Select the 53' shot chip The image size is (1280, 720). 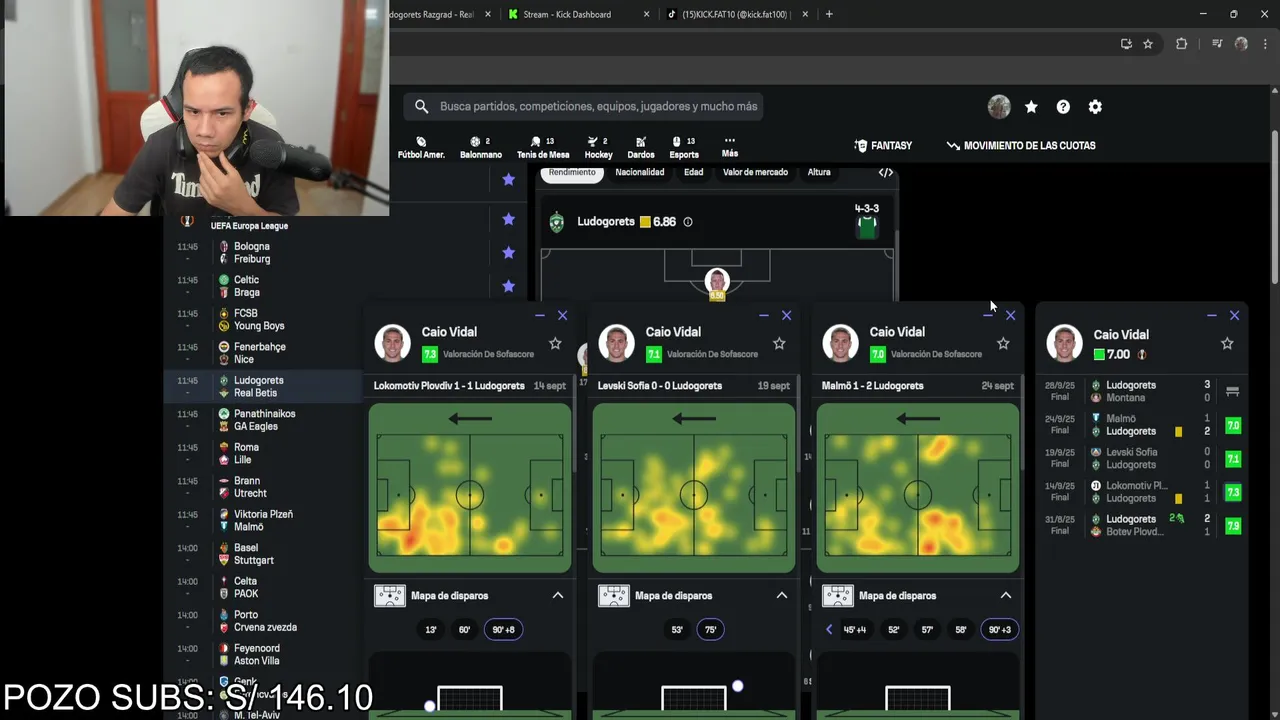(x=677, y=630)
